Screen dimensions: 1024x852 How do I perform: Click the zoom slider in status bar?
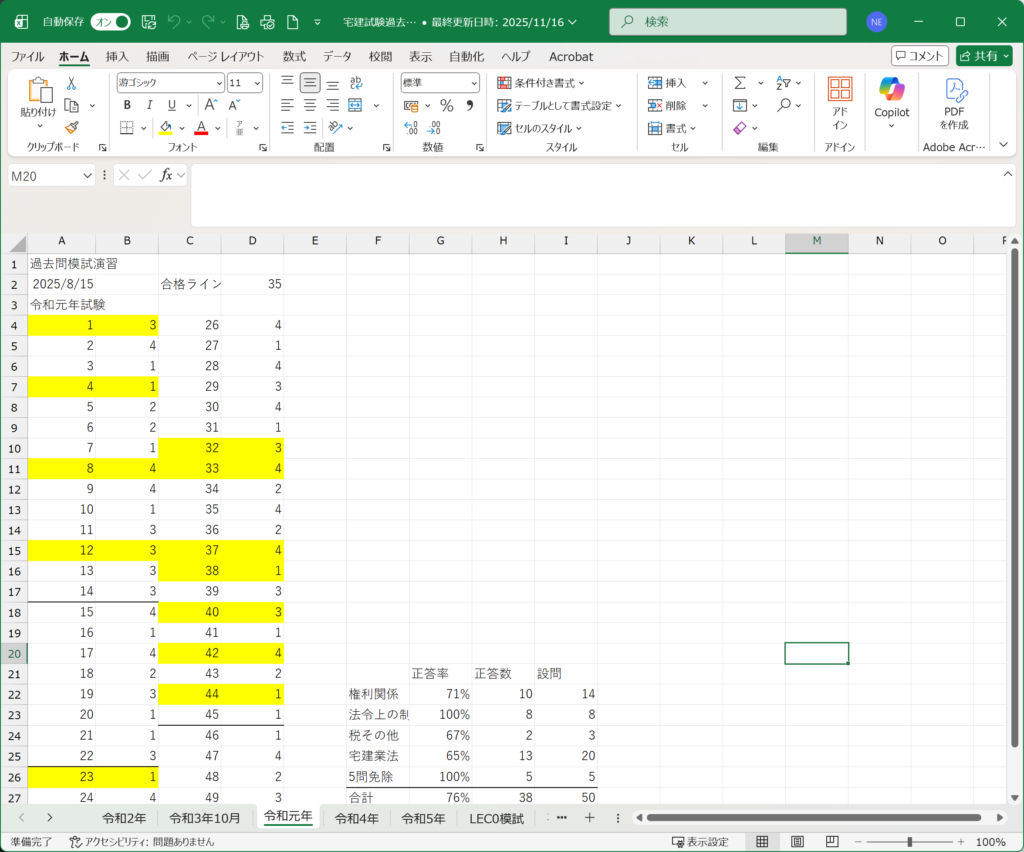[x=909, y=842]
